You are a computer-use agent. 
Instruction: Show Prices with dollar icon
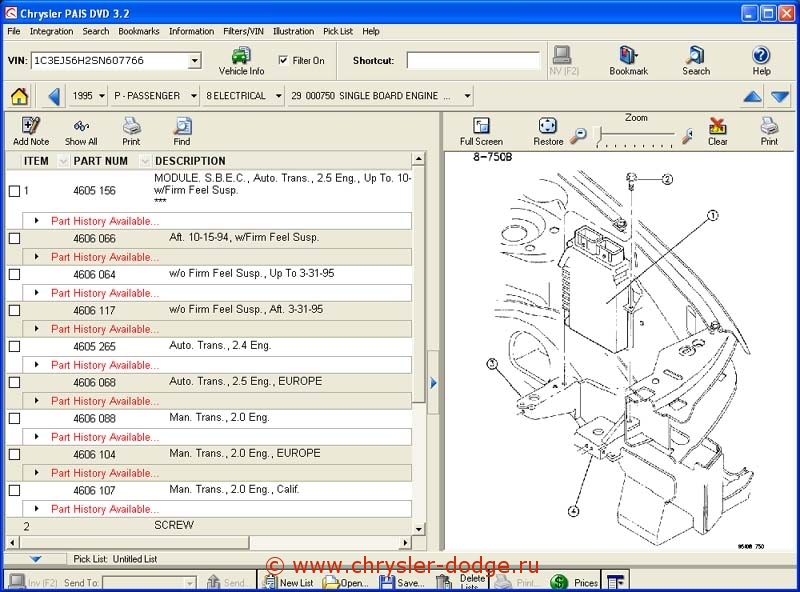[x=574, y=582]
